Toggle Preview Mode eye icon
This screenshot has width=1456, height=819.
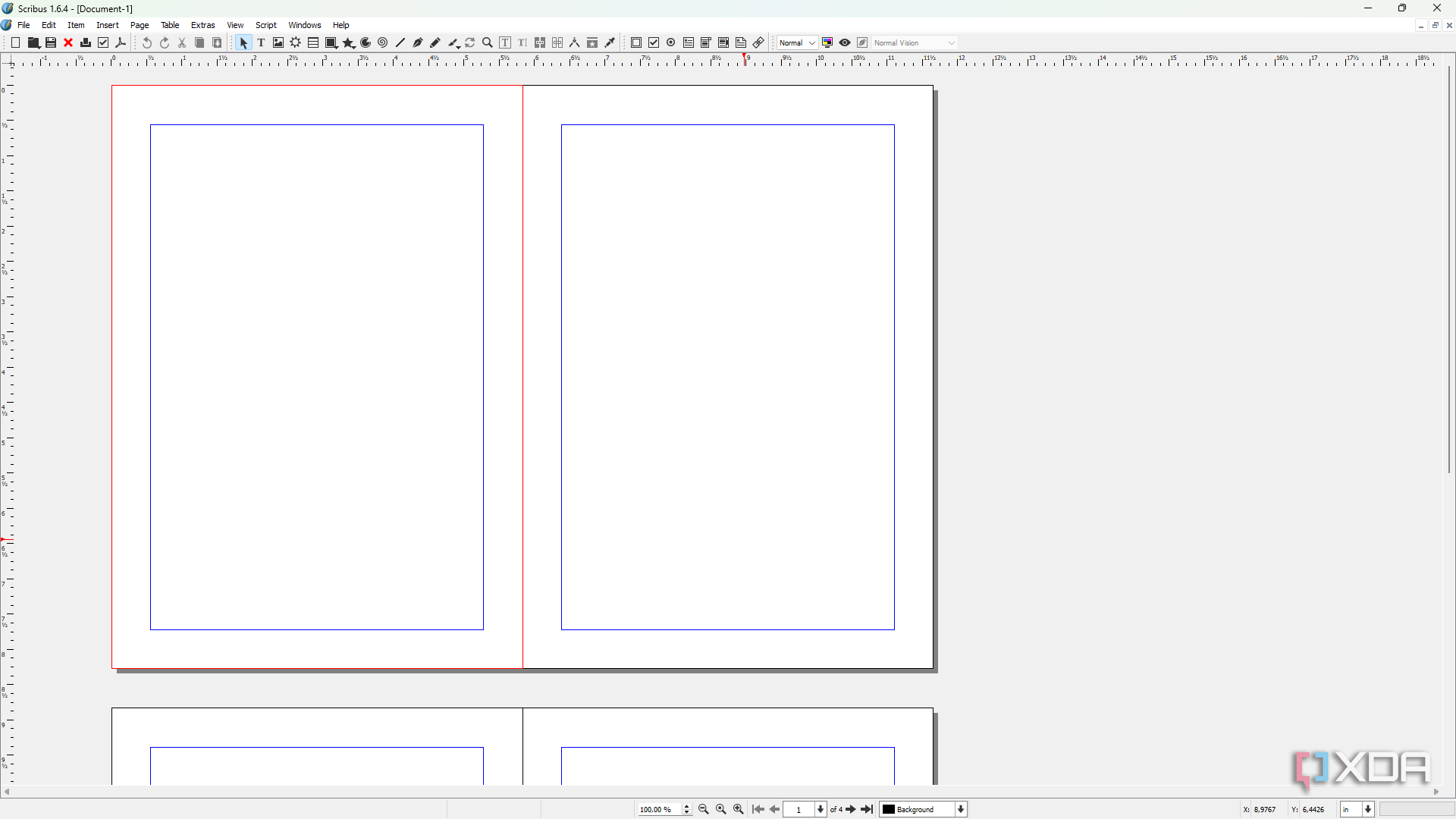pos(845,43)
